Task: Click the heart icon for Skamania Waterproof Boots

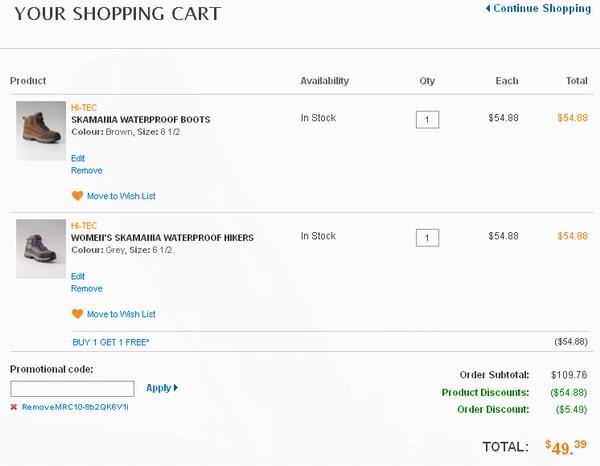Action: (77, 196)
